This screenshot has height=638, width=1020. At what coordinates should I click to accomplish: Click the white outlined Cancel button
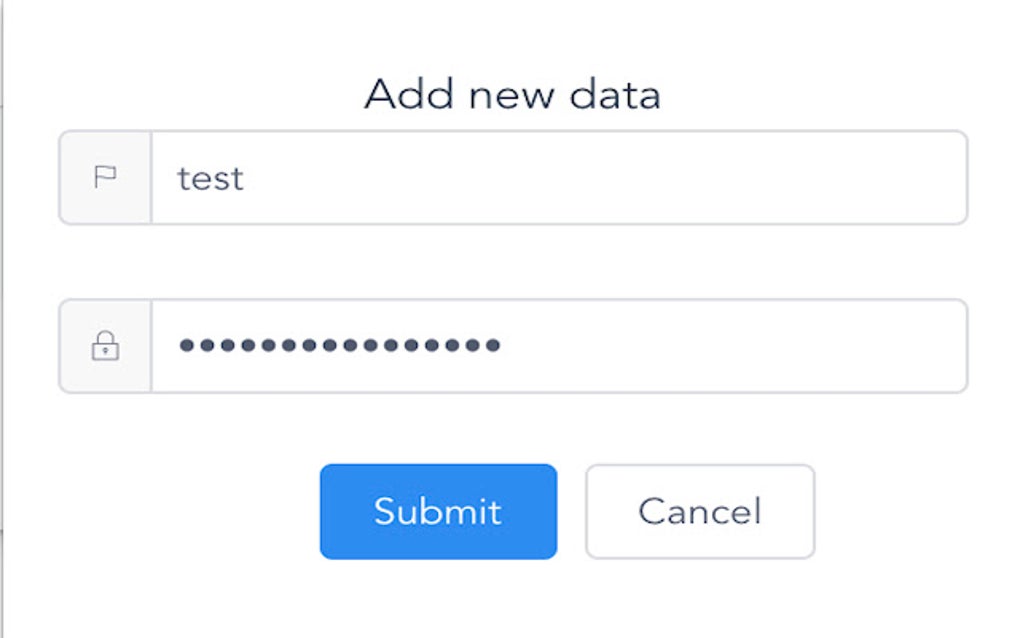pyautogui.click(x=700, y=511)
